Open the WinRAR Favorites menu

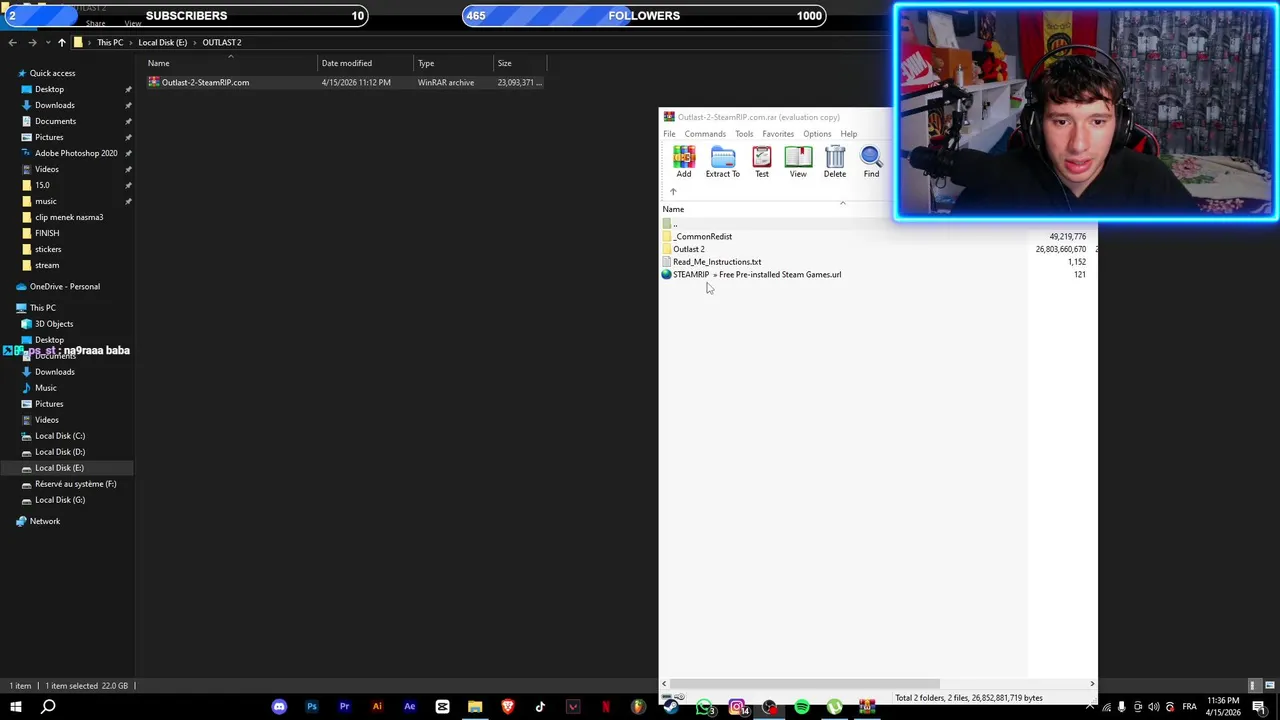(778, 134)
